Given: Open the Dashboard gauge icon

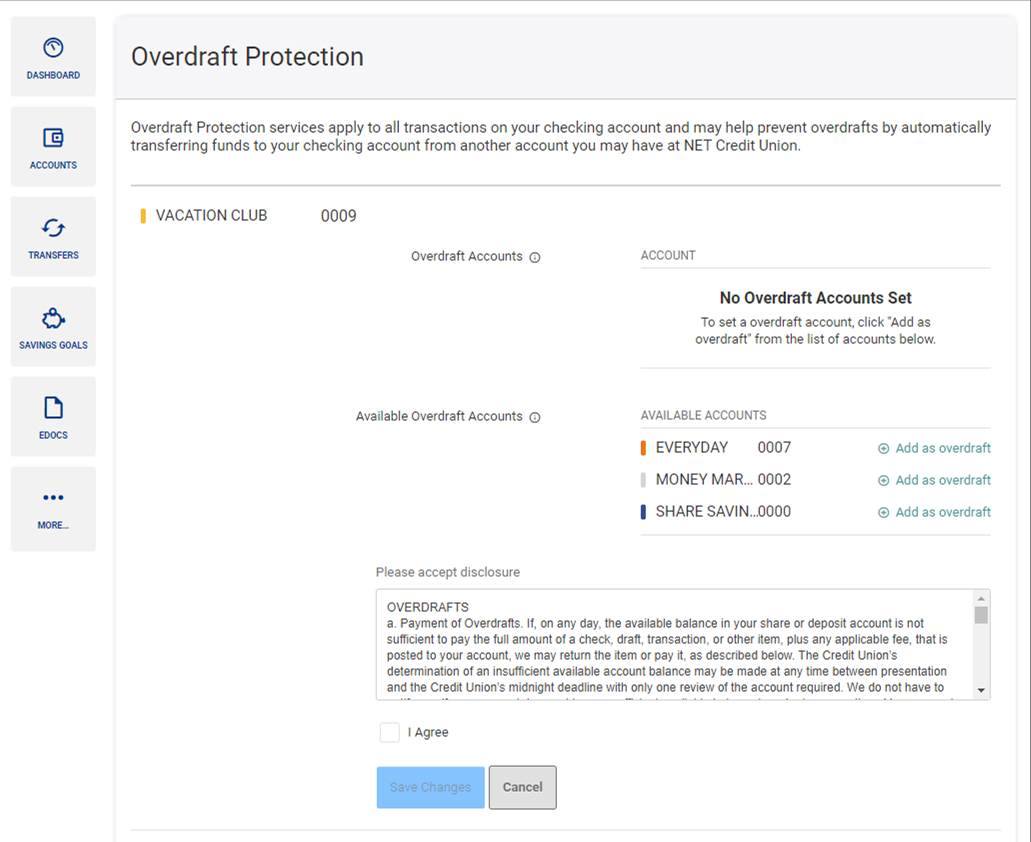Looking at the screenshot, I should [x=53, y=48].
